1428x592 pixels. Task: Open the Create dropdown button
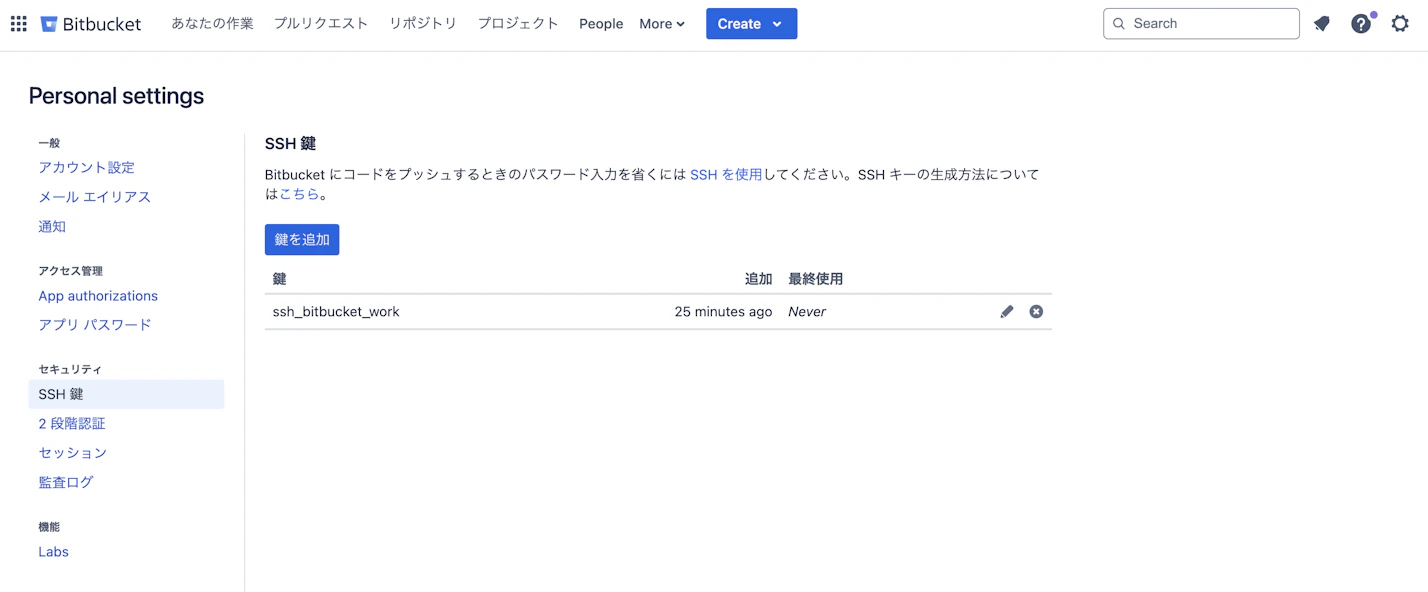click(x=751, y=24)
